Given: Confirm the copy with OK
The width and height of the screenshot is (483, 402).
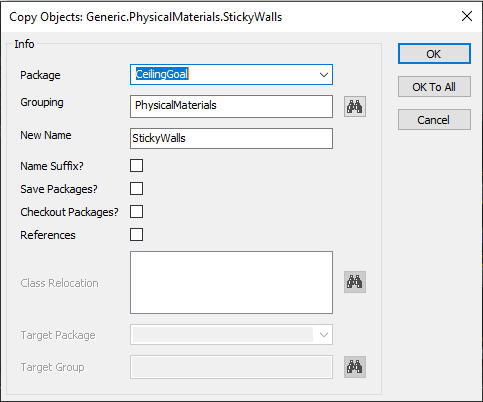Looking at the screenshot, I should point(434,54).
